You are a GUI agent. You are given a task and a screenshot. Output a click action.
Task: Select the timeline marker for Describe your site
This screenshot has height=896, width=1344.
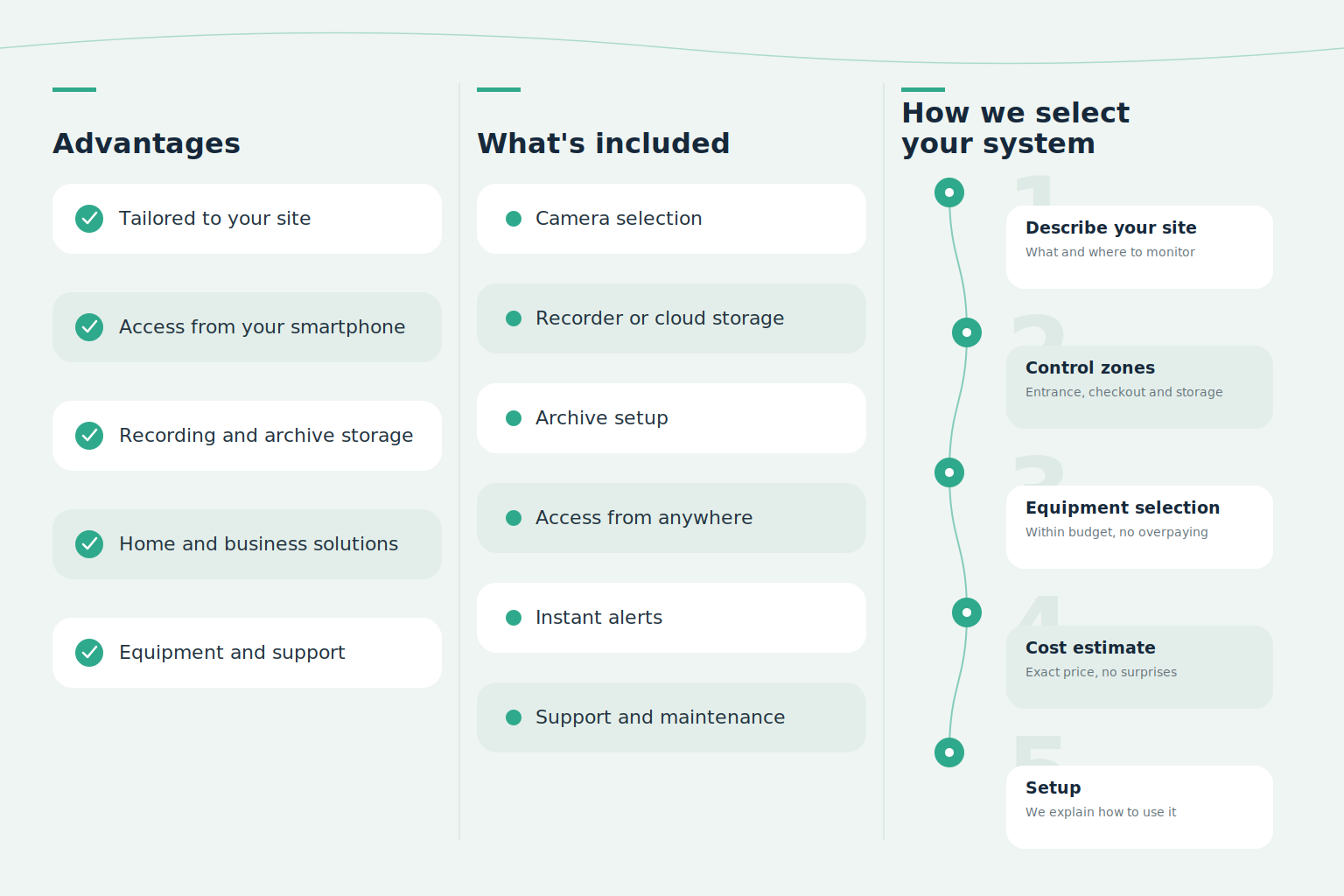949,192
